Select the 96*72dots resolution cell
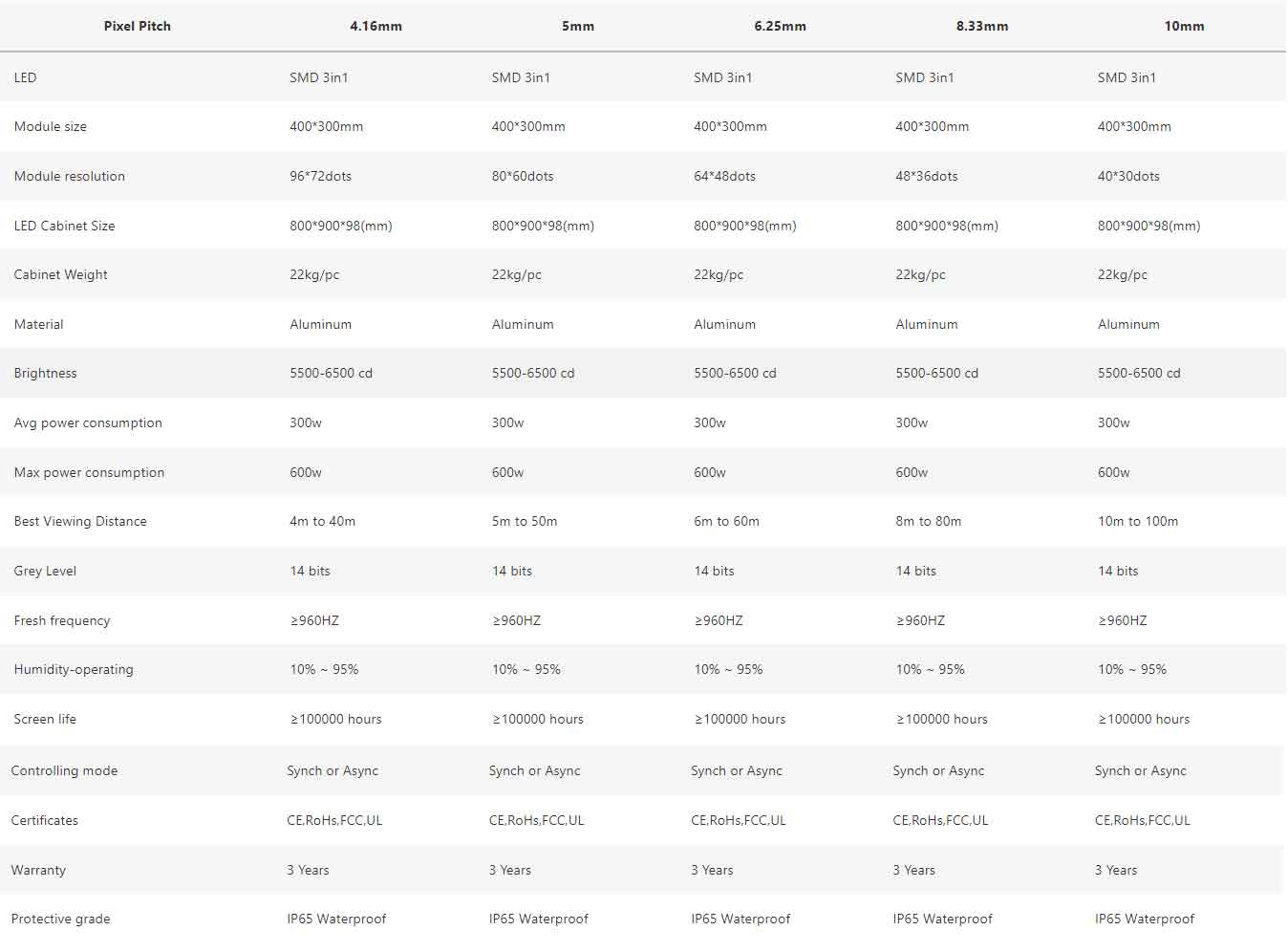This screenshot has height=952, width=1288. pyautogui.click(x=321, y=177)
